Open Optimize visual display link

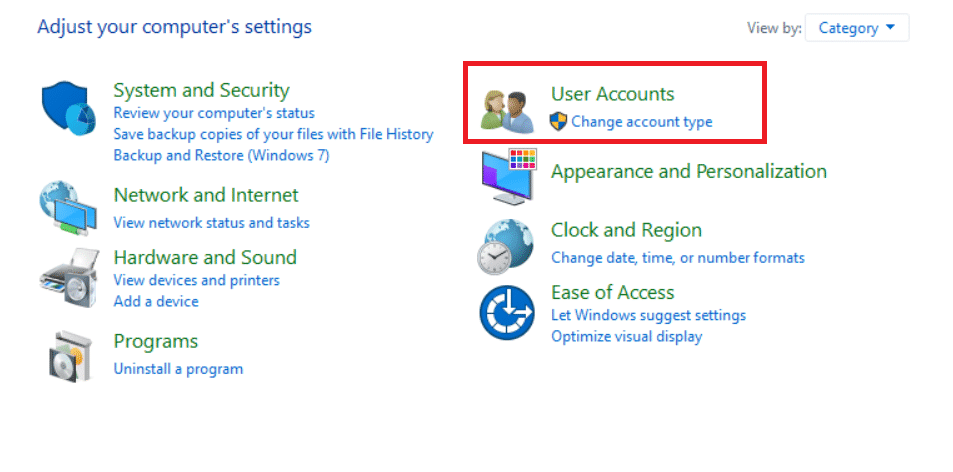(626, 336)
